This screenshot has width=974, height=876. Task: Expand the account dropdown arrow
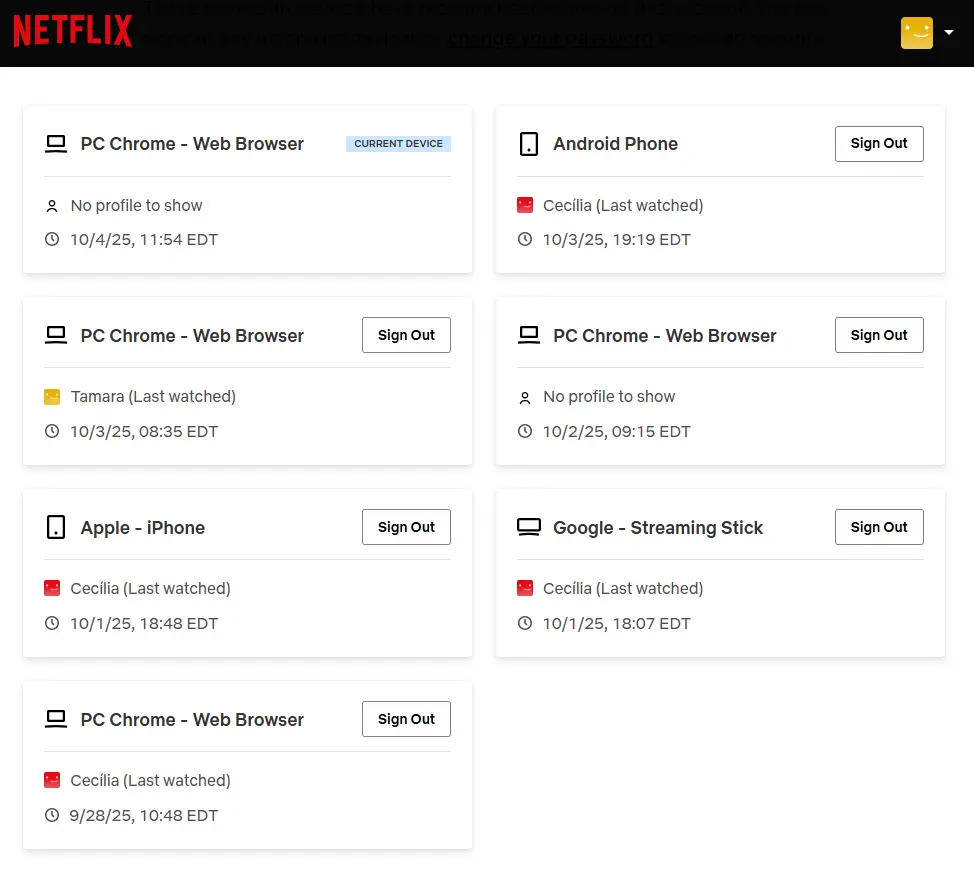point(949,32)
